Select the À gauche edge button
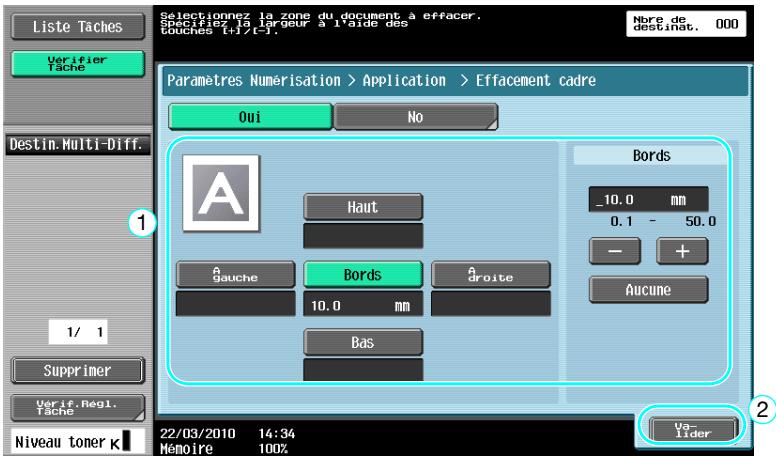The height and width of the screenshot is (456, 776). (x=236, y=275)
